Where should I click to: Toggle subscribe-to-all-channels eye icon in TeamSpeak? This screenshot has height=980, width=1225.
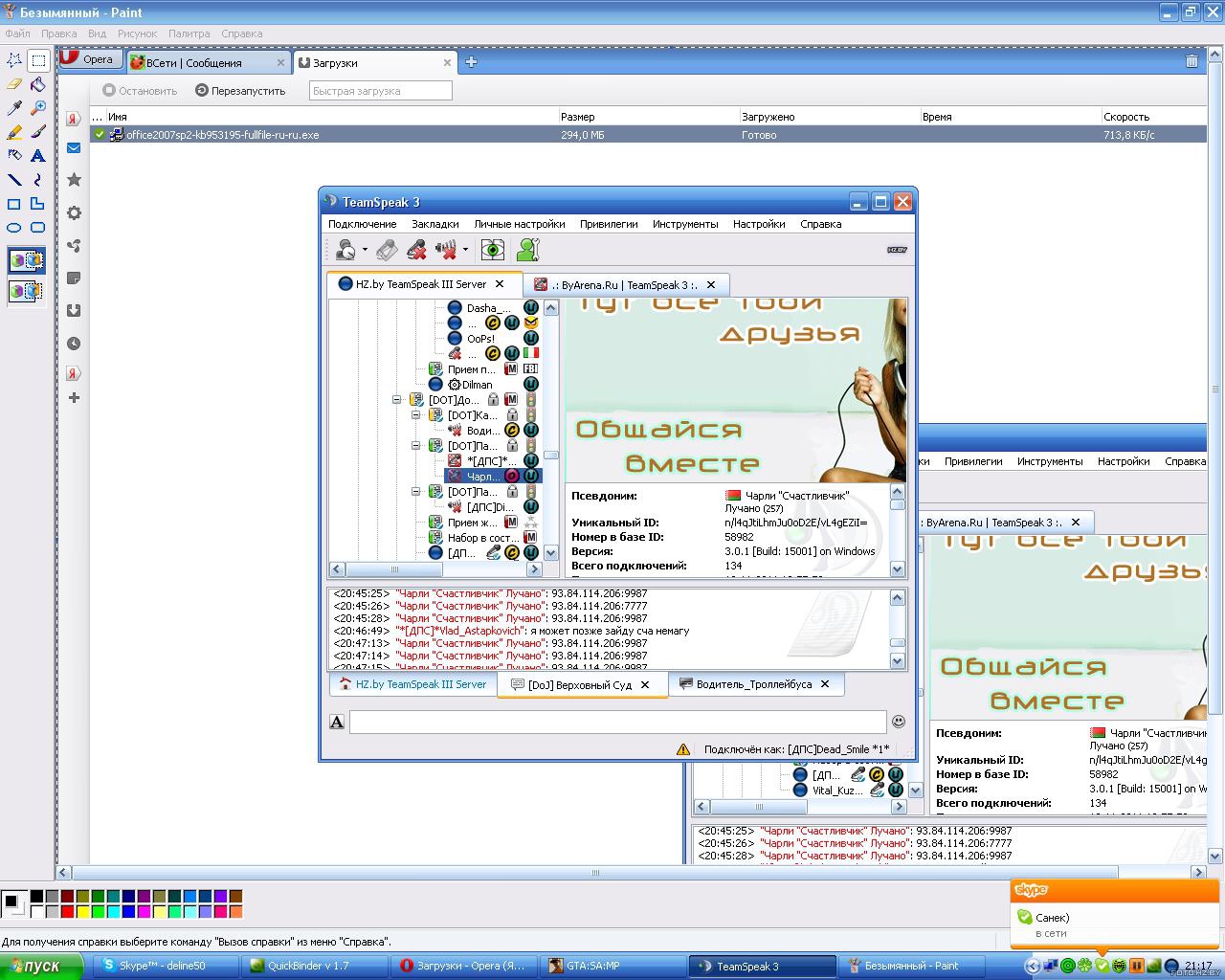(492, 250)
